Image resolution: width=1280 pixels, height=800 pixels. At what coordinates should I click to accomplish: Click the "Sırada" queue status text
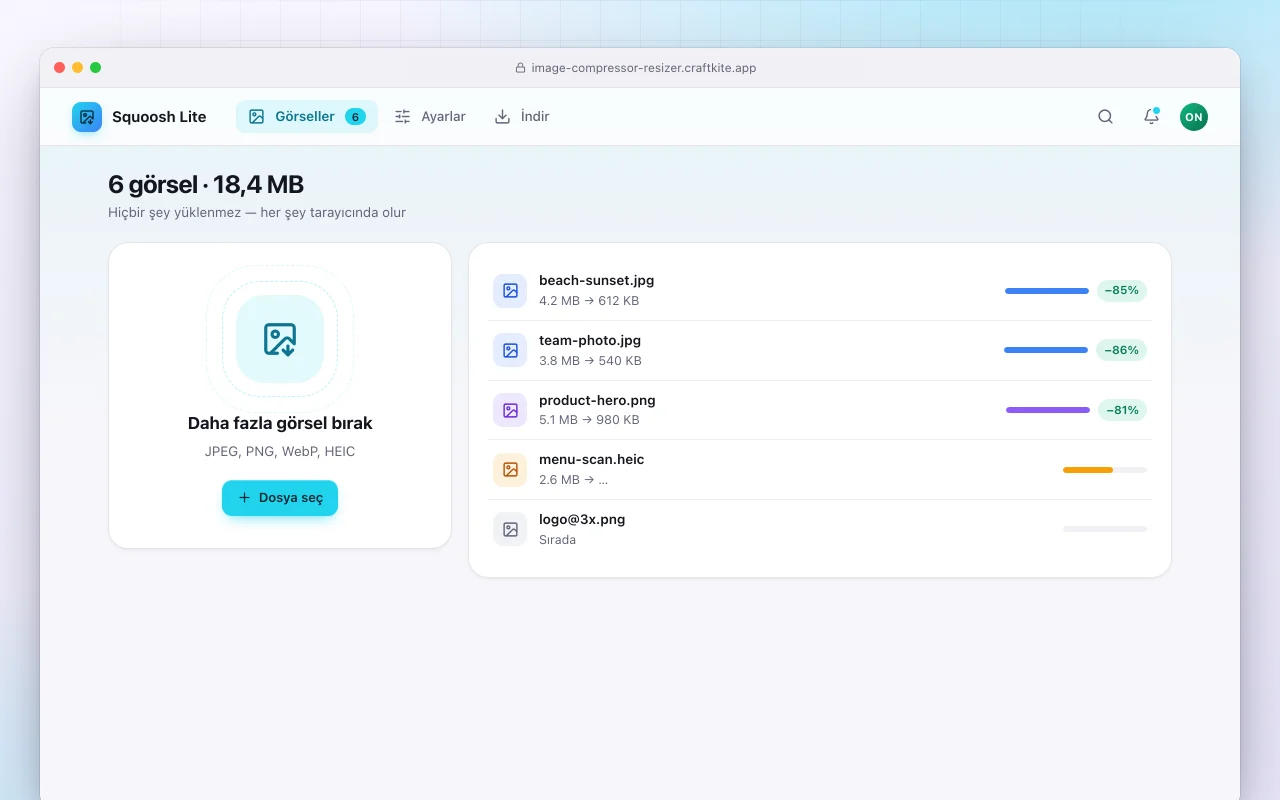point(557,540)
